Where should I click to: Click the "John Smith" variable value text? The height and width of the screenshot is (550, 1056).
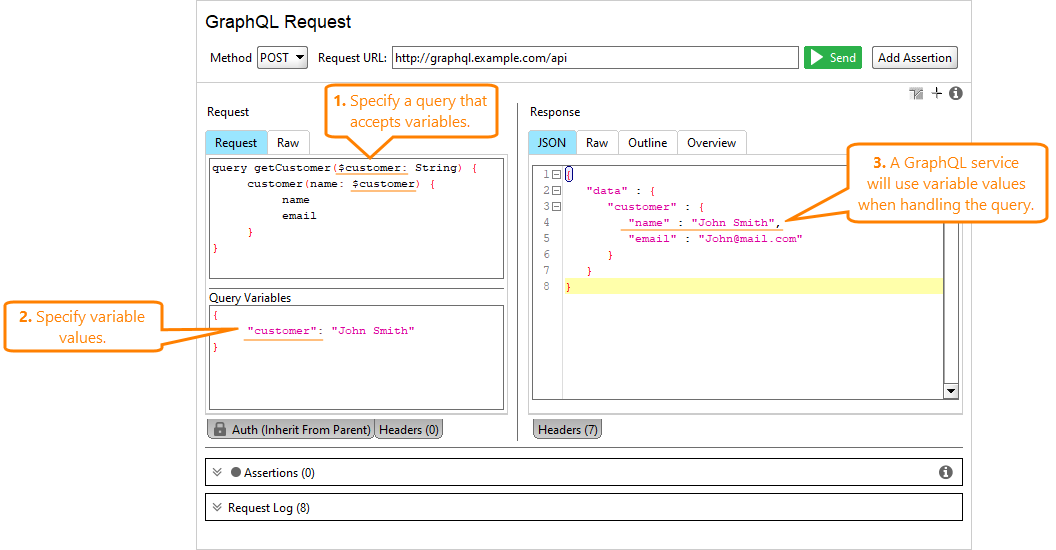pyautogui.click(x=372, y=331)
